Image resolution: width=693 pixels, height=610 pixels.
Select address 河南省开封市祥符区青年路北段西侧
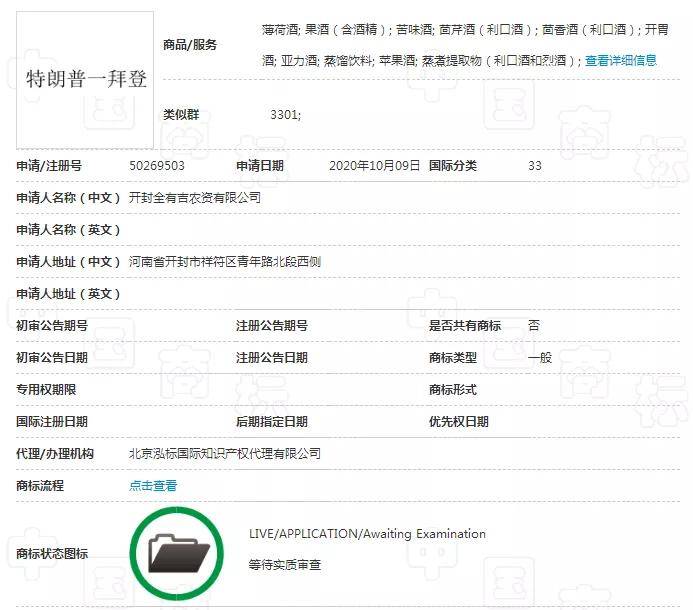225,262
